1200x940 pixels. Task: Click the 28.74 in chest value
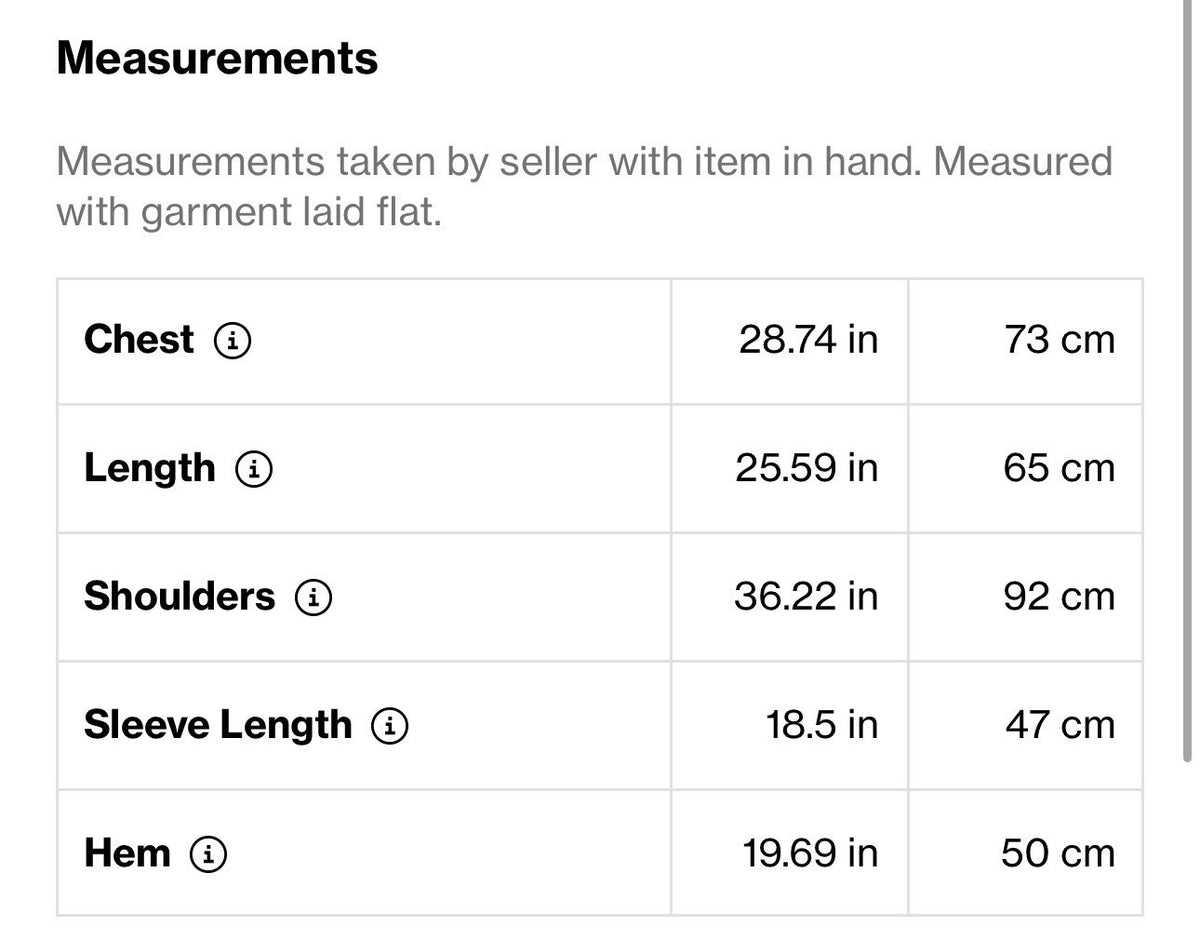pos(809,340)
